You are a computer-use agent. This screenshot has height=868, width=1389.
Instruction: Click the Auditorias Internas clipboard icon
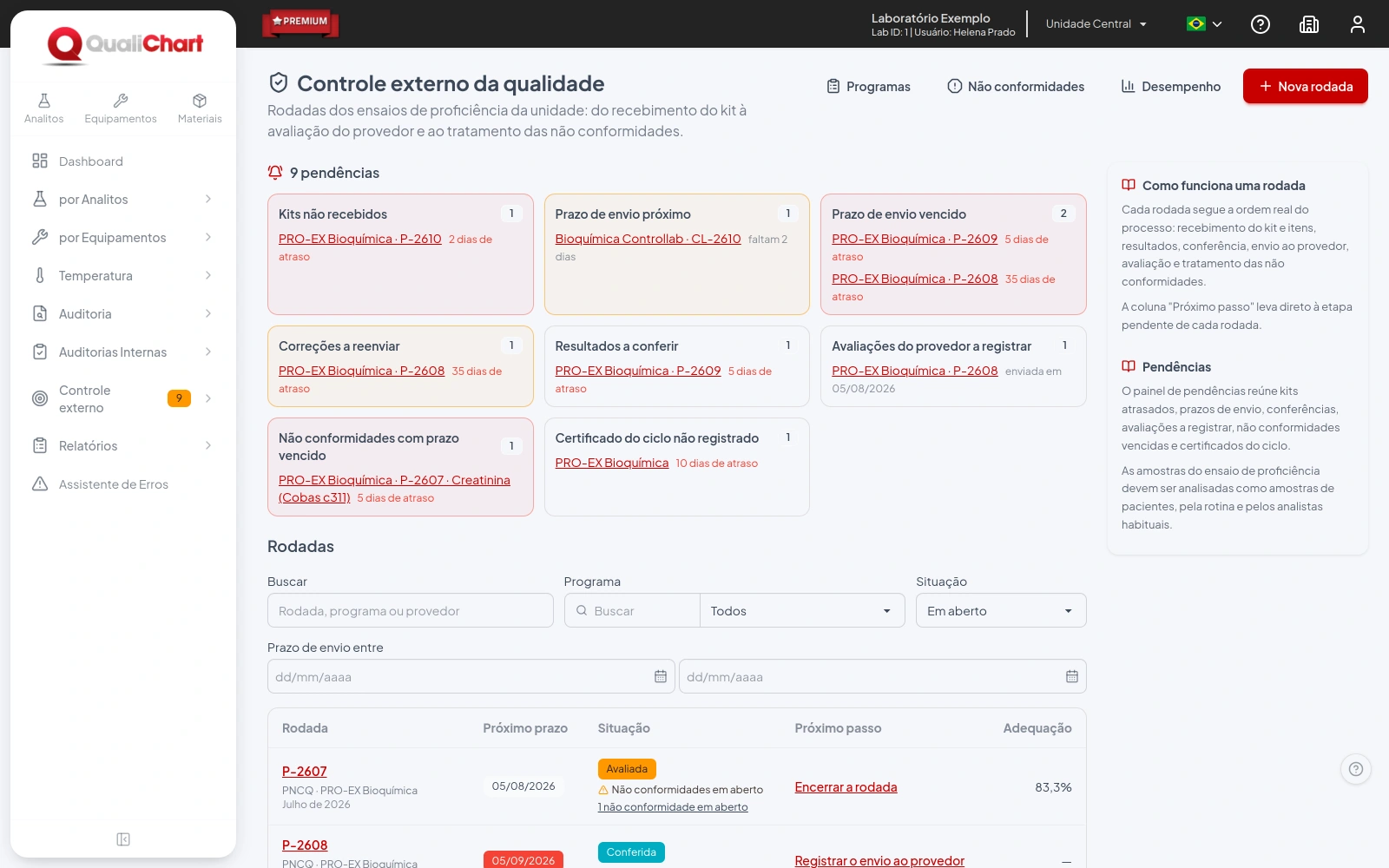point(40,352)
